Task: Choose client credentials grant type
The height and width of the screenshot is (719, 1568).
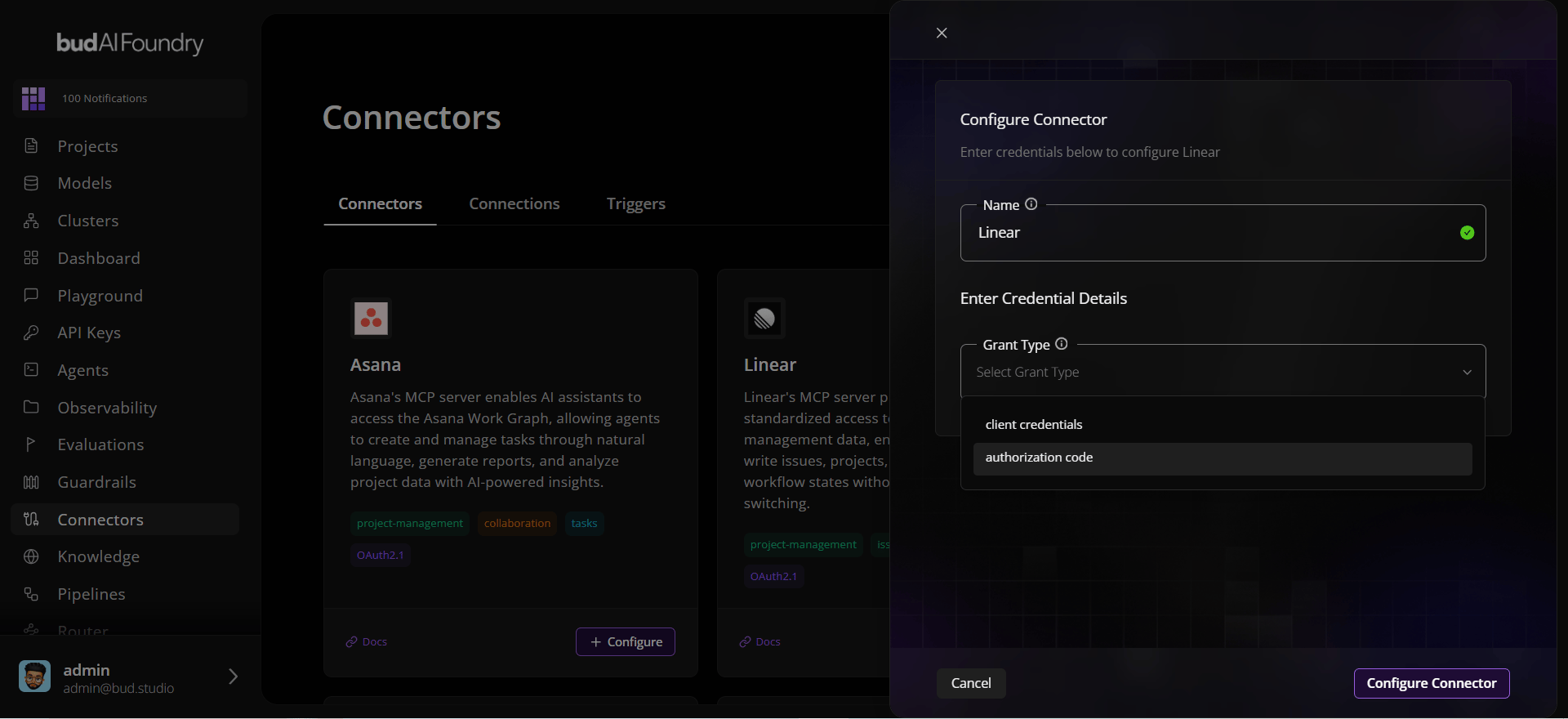Action: pos(1223,425)
